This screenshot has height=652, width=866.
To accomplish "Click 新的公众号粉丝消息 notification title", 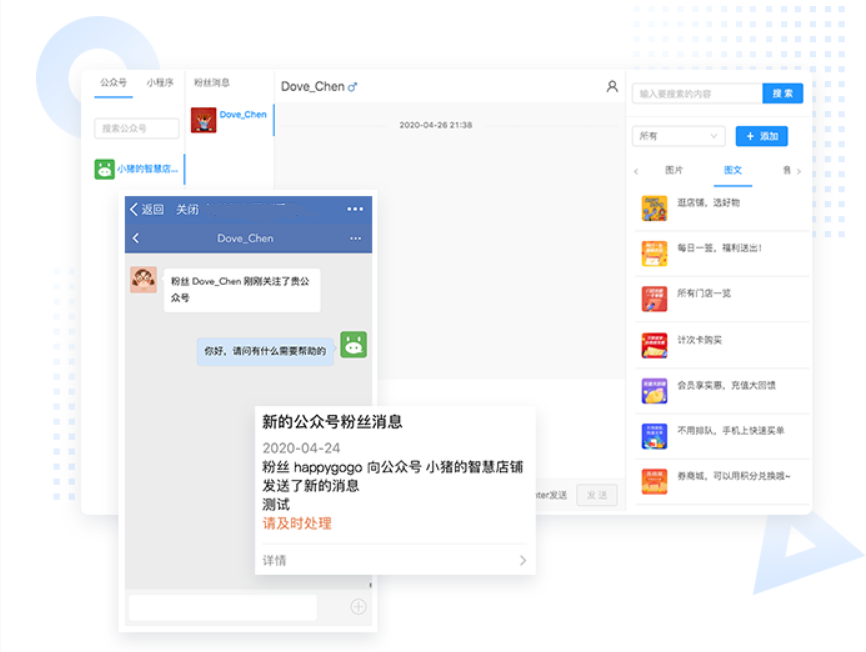I will (332, 422).
